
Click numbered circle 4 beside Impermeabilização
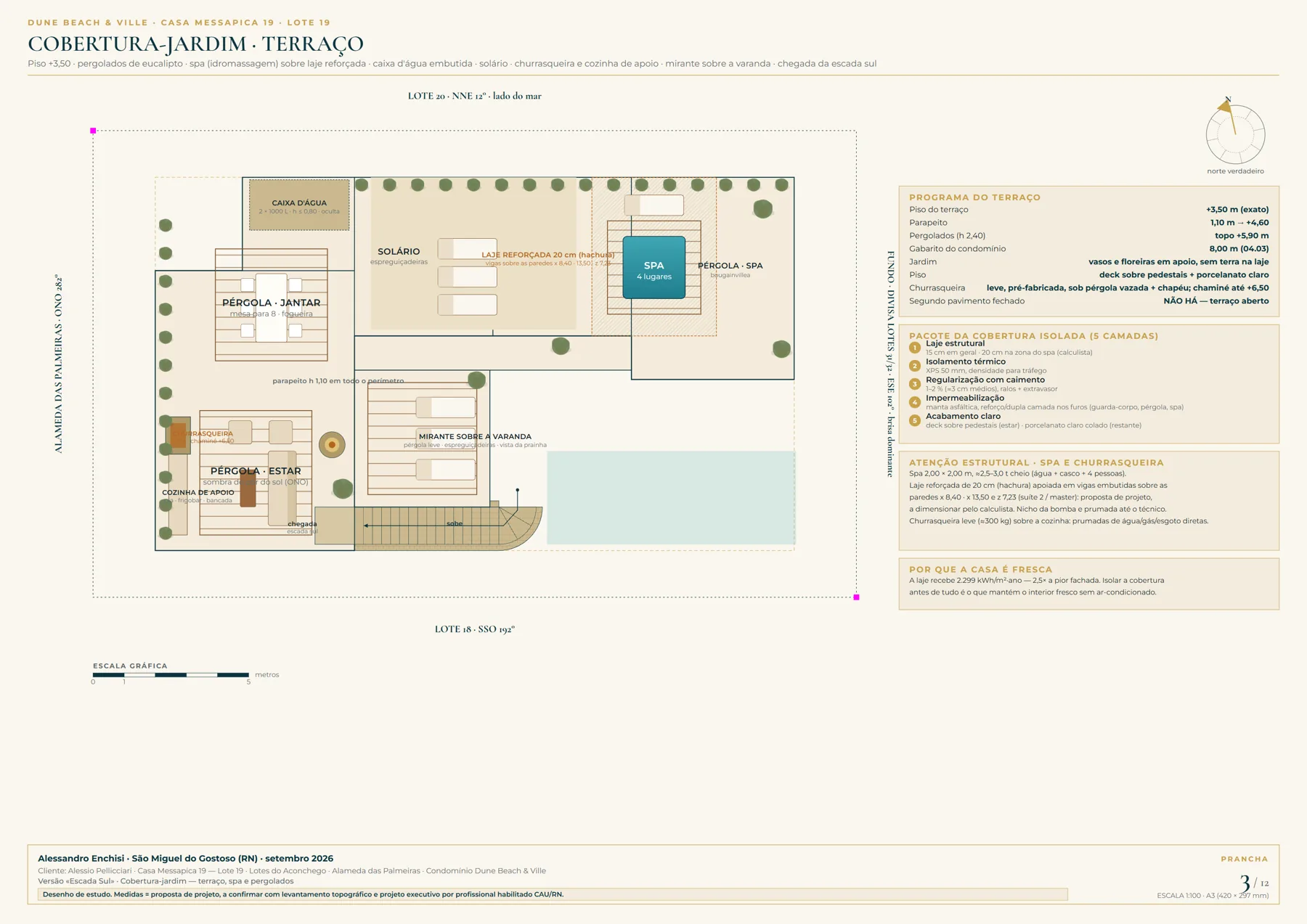pos(915,402)
